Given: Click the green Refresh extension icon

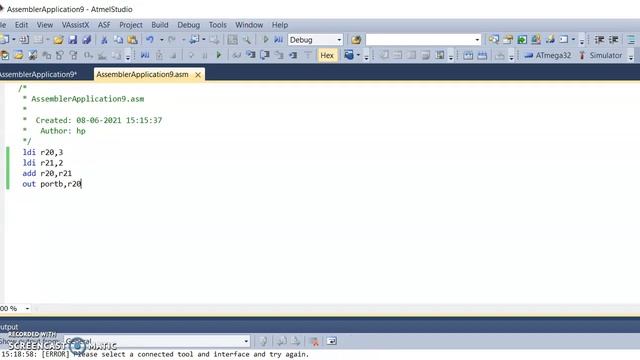Looking at the screenshot, I should click(x=522, y=40).
